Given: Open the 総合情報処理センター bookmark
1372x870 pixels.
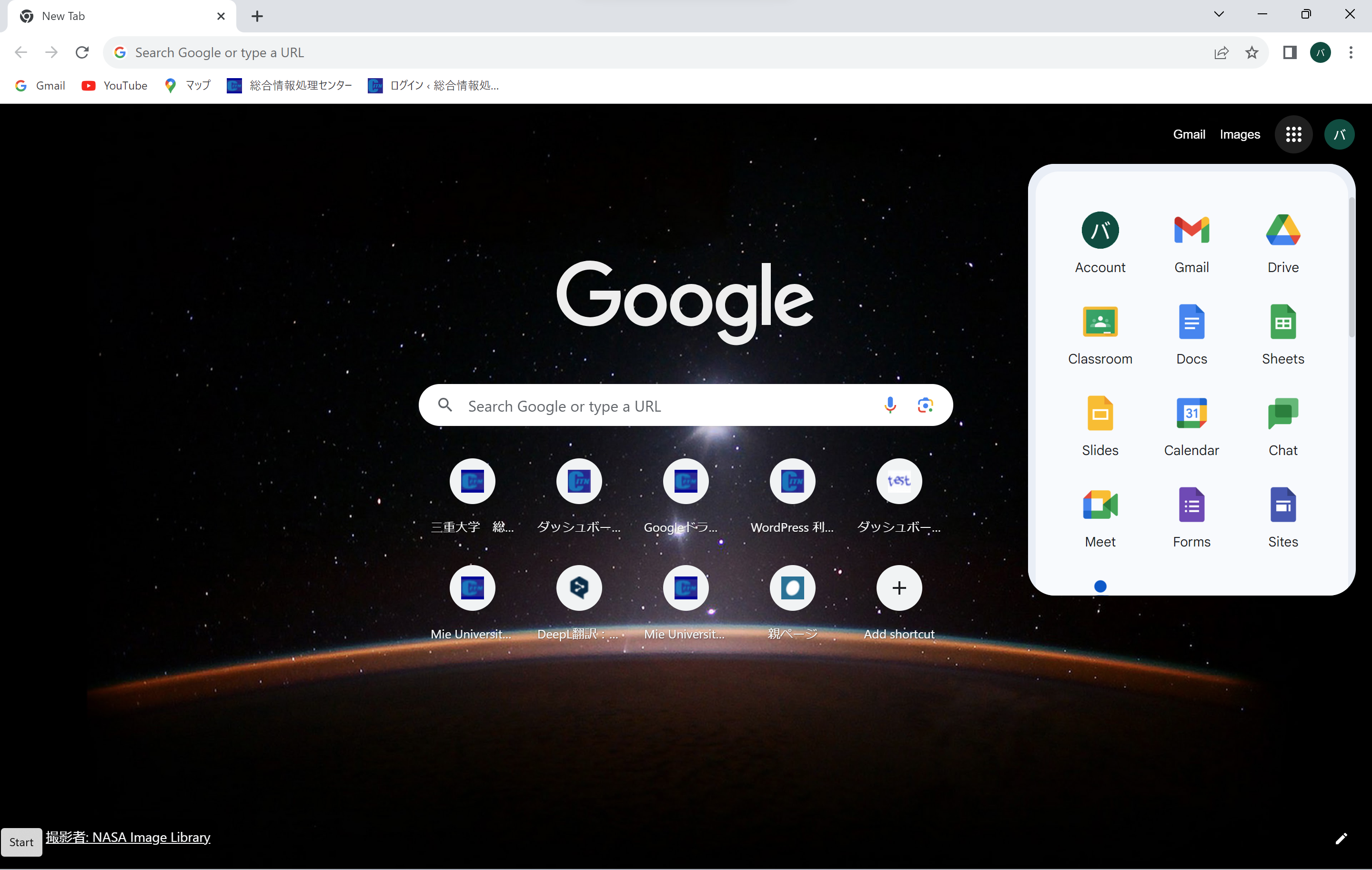Looking at the screenshot, I should [290, 85].
